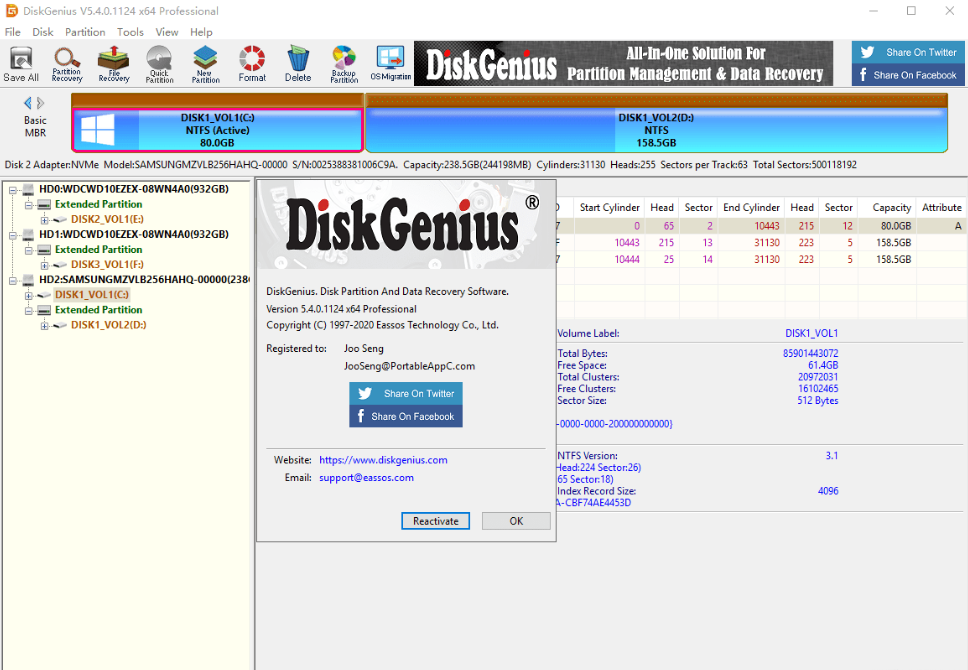This screenshot has height=670, width=968.
Task: Click OK to close the About dialog
Action: (516, 521)
